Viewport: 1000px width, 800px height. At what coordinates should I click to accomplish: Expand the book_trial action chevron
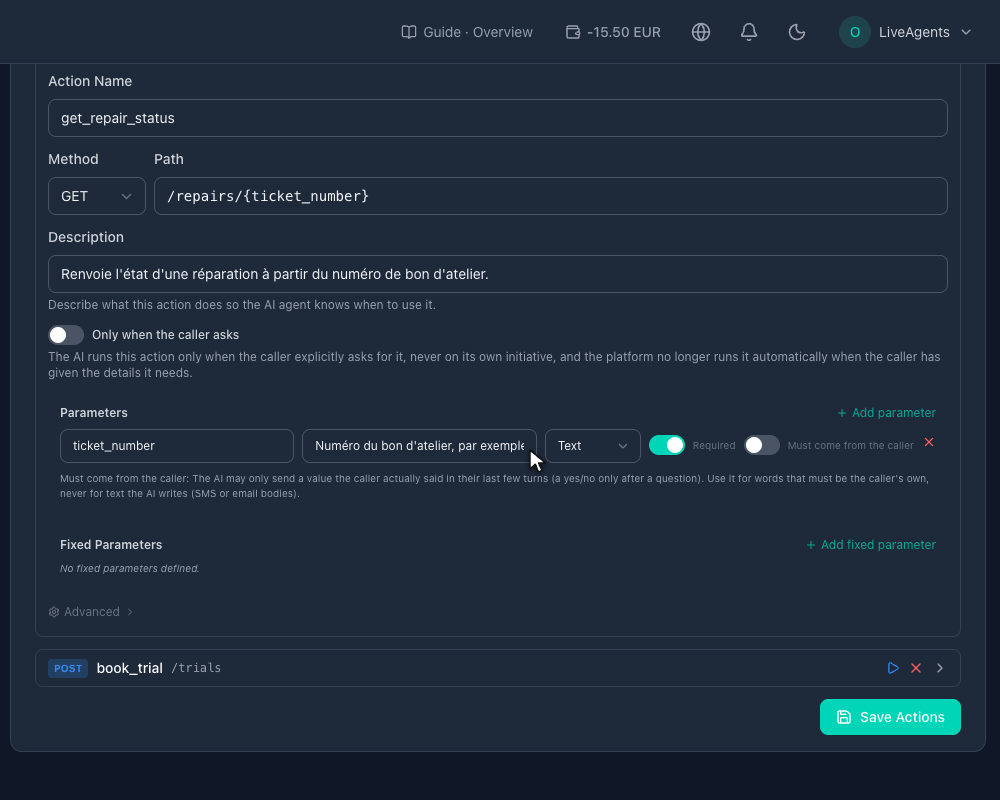(x=939, y=668)
